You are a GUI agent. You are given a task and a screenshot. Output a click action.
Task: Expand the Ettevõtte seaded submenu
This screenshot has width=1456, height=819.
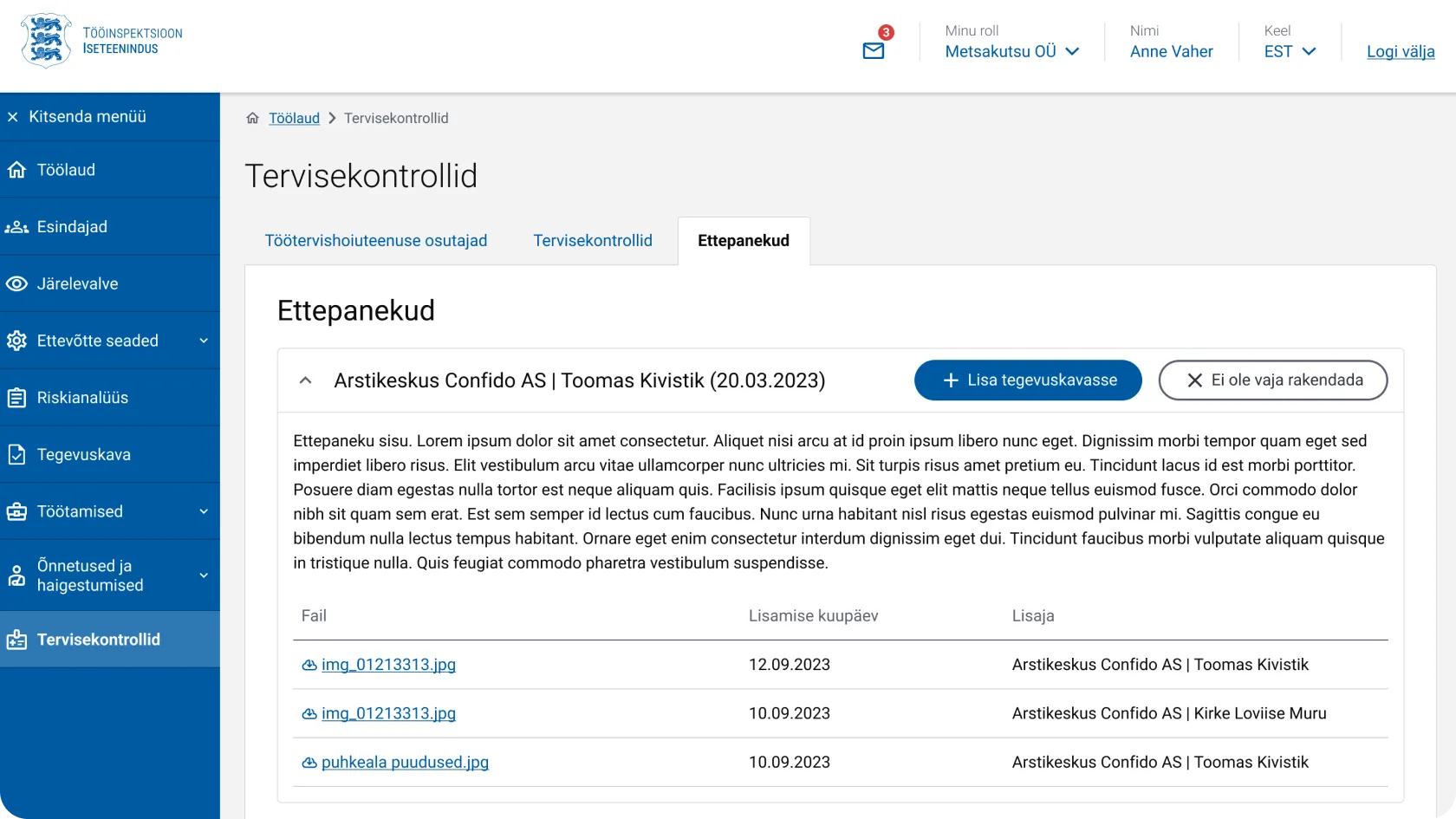point(204,341)
